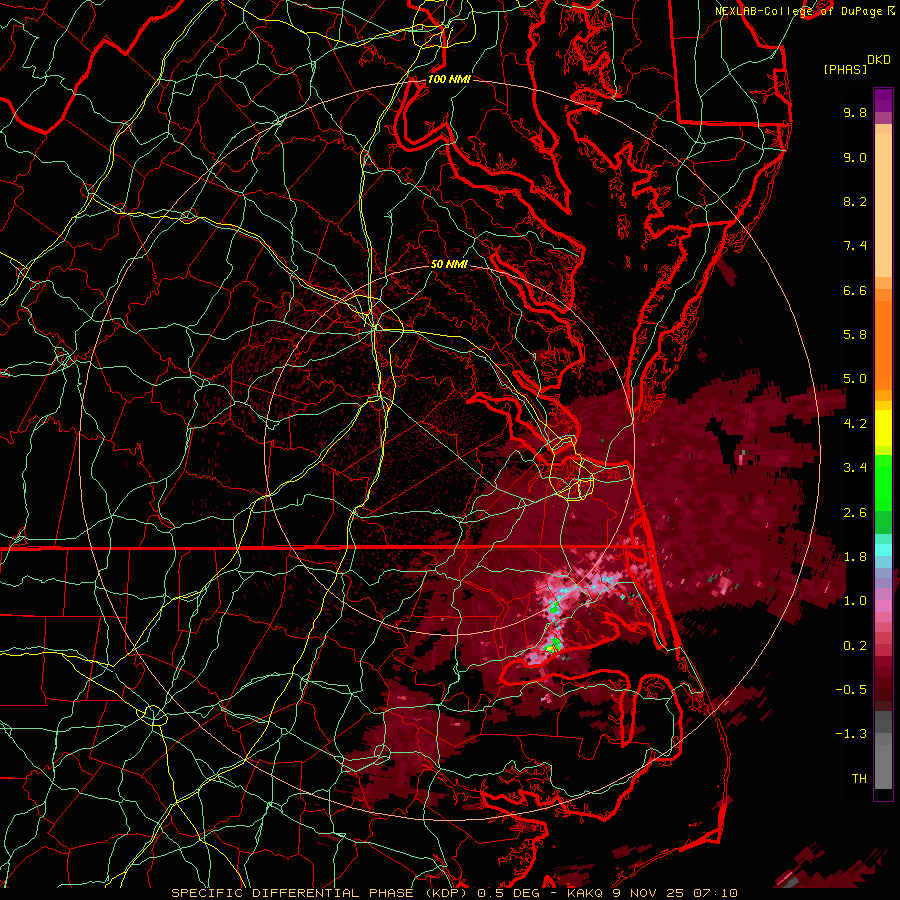Pick the yellow segment of the color bar
The image size is (900, 900).
click(883, 428)
